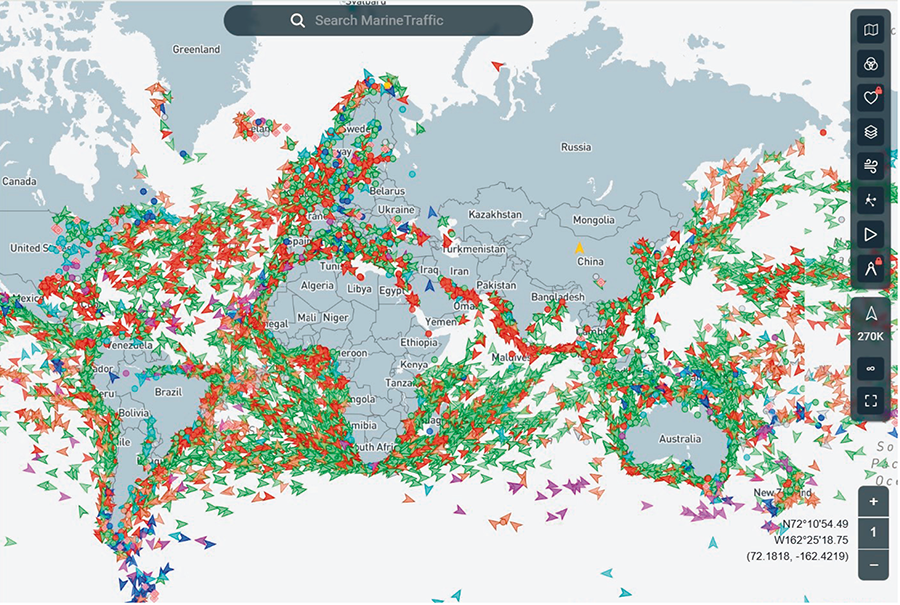Screen dimensions: 900x605
Task: Start the playback triangle icon
Action: pos(872,234)
